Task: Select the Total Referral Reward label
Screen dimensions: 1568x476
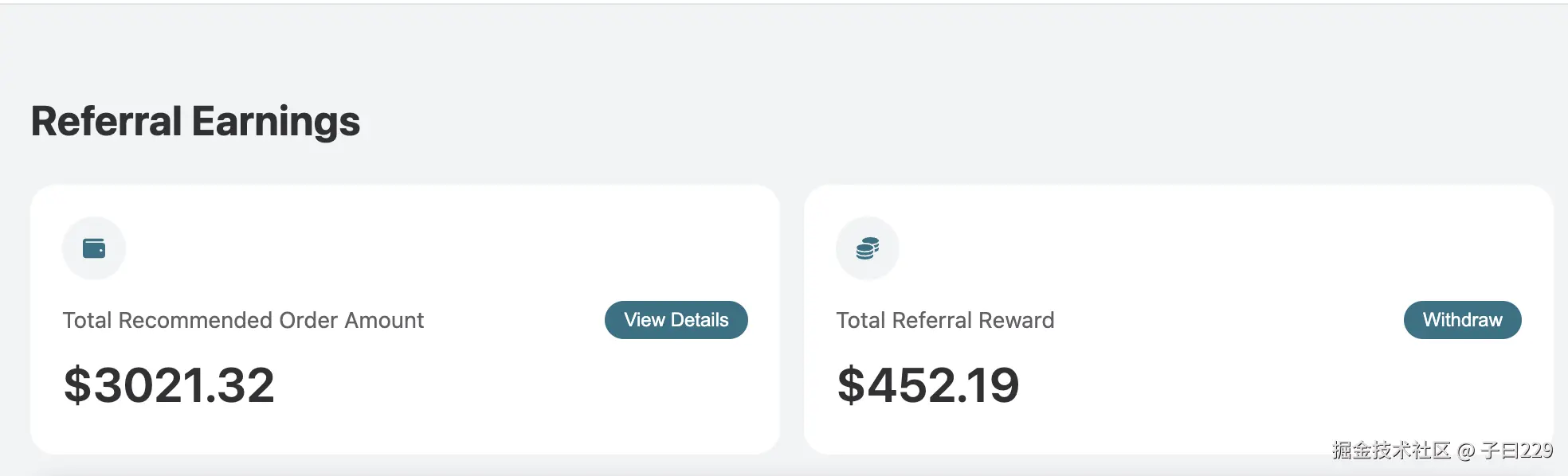Action: (x=945, y=320)
